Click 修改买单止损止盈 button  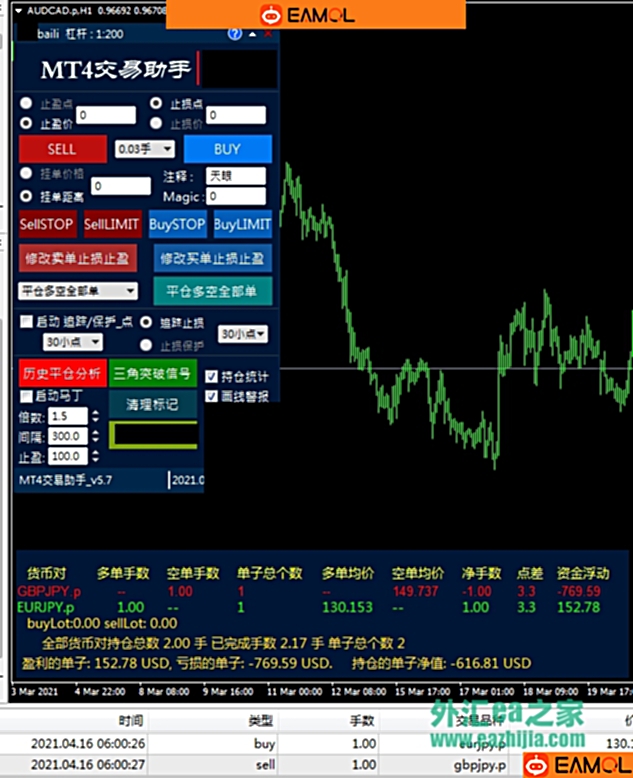tap(213, 258)
